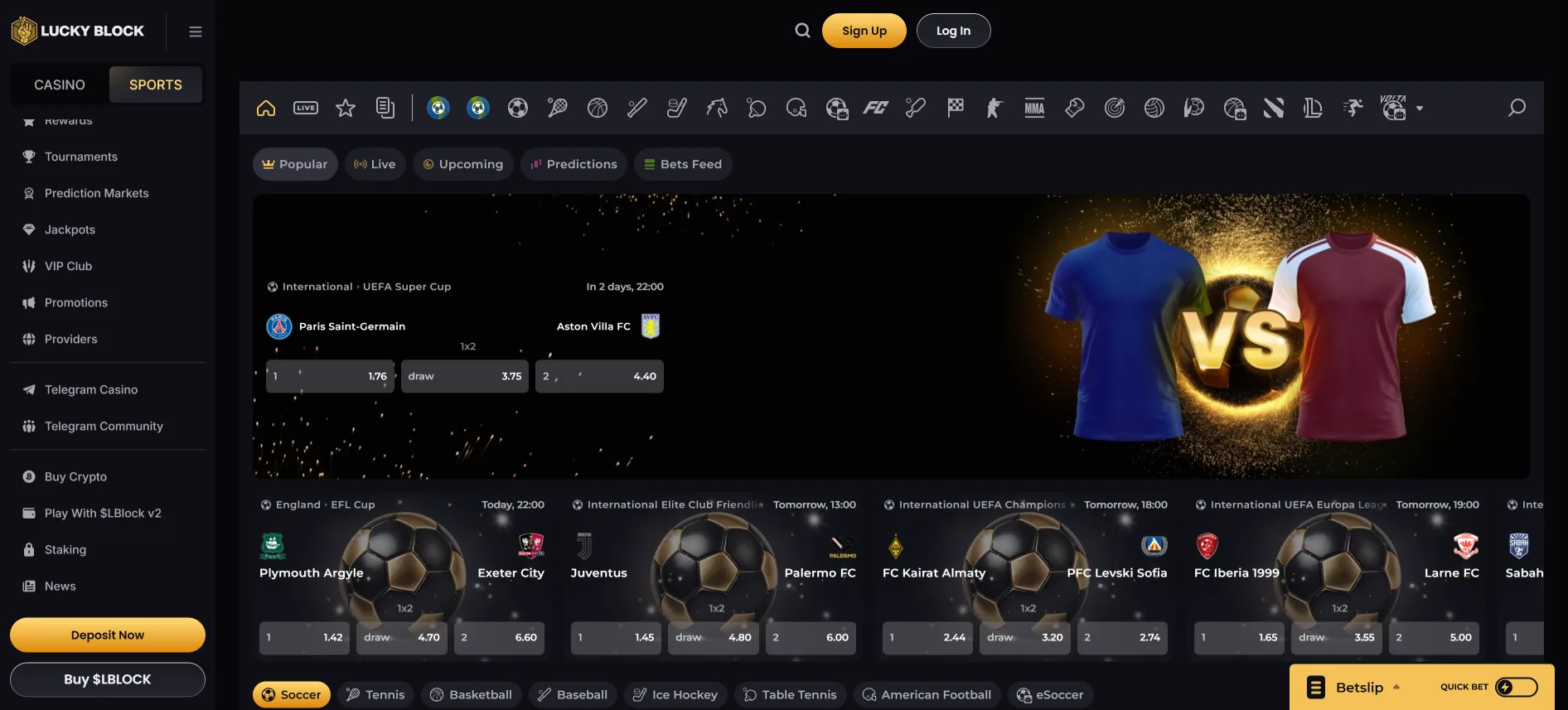The height and width of the screenshot is (710, 1568).
Task: Open Telegram Casino link
Action: tap(91, 389)
